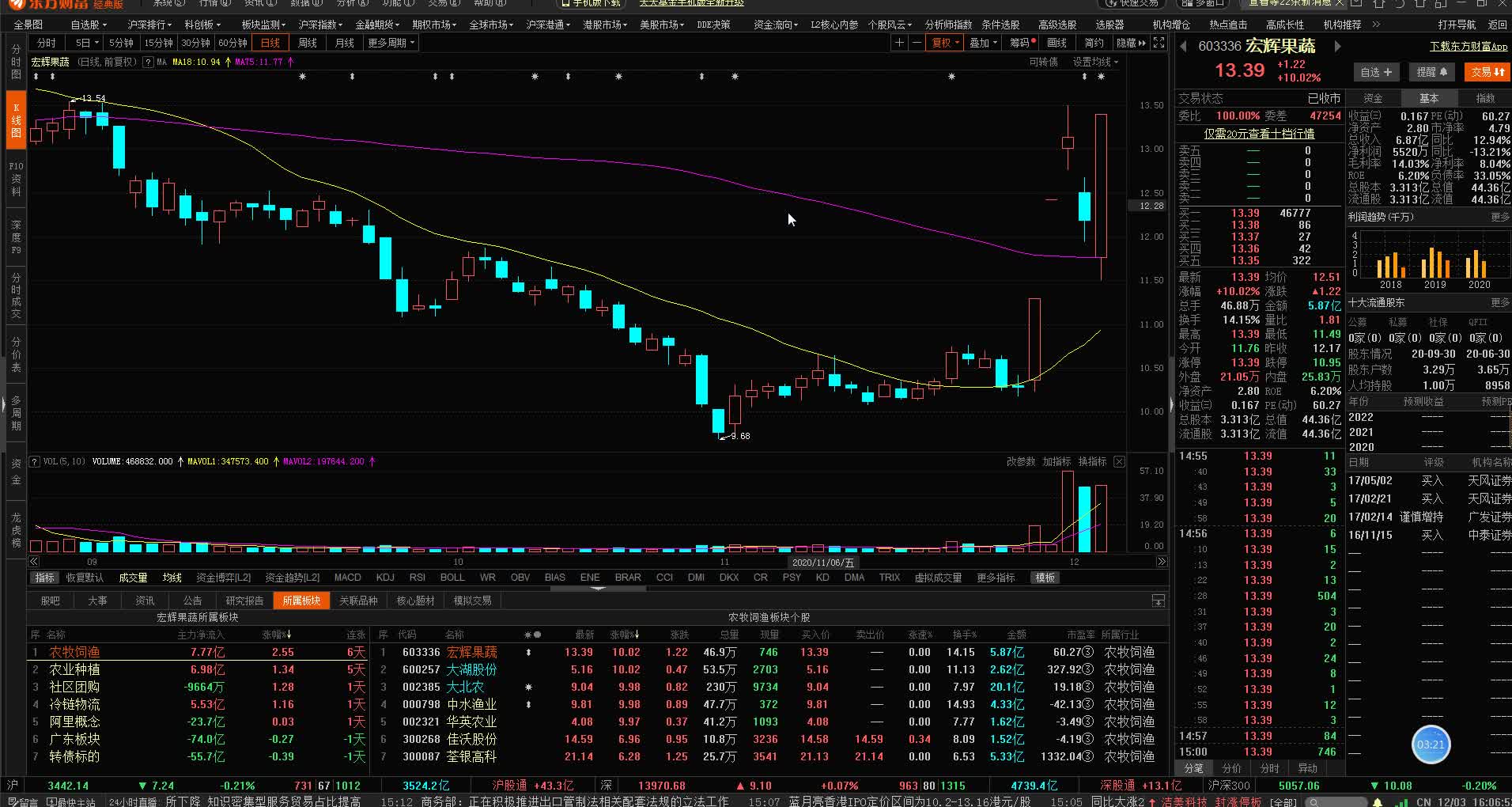Toggle 指标 indicator button

coord(44,578)
